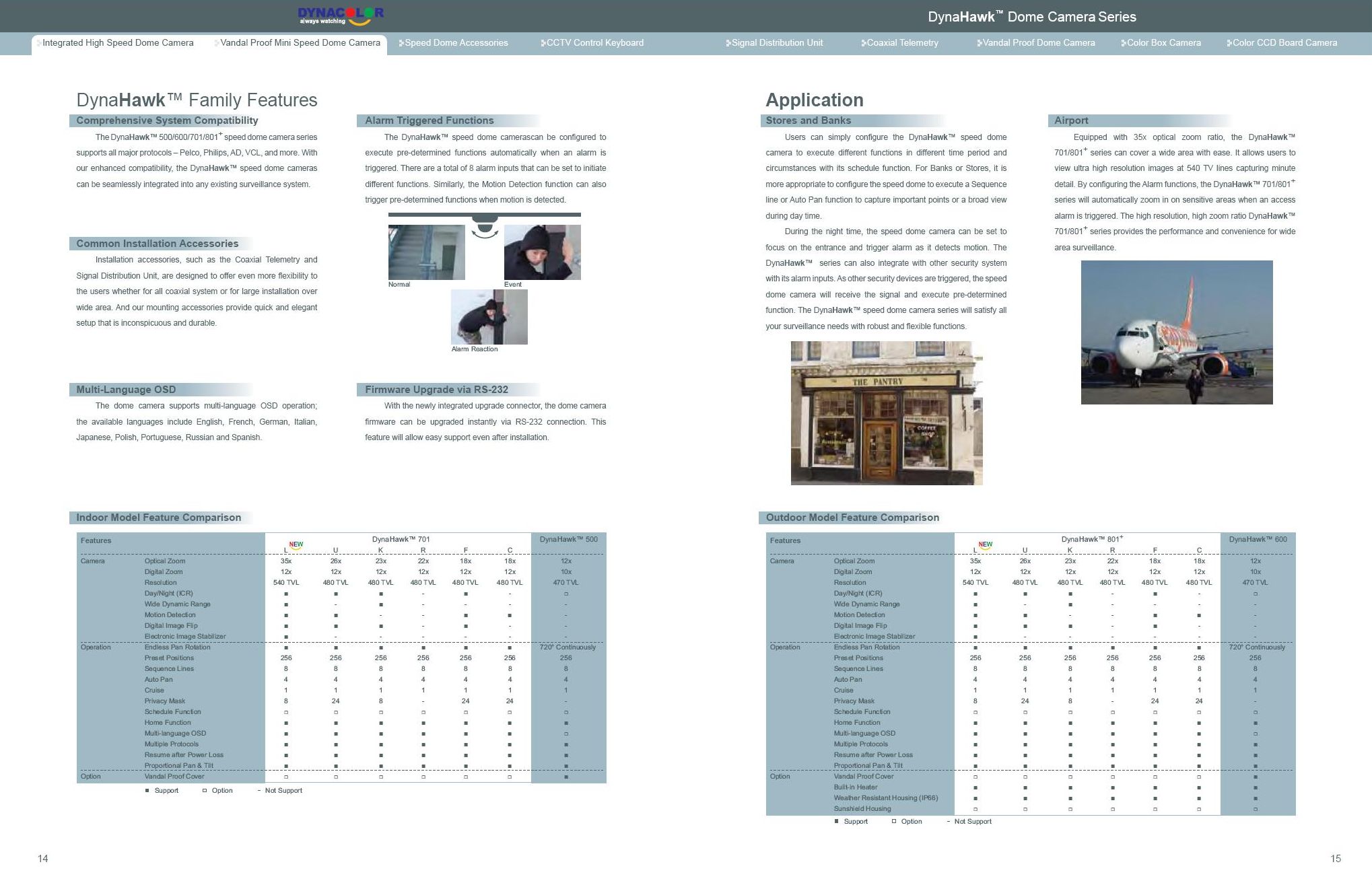
Task: Select the Vandal Proof Dome Camera tab
Action: click(x=1035, y=43)
